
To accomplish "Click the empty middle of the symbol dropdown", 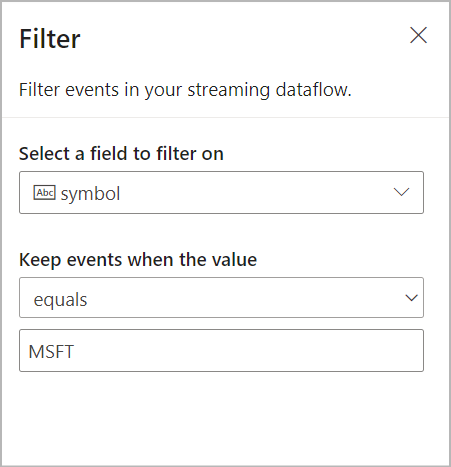I will tap(253, 192).
